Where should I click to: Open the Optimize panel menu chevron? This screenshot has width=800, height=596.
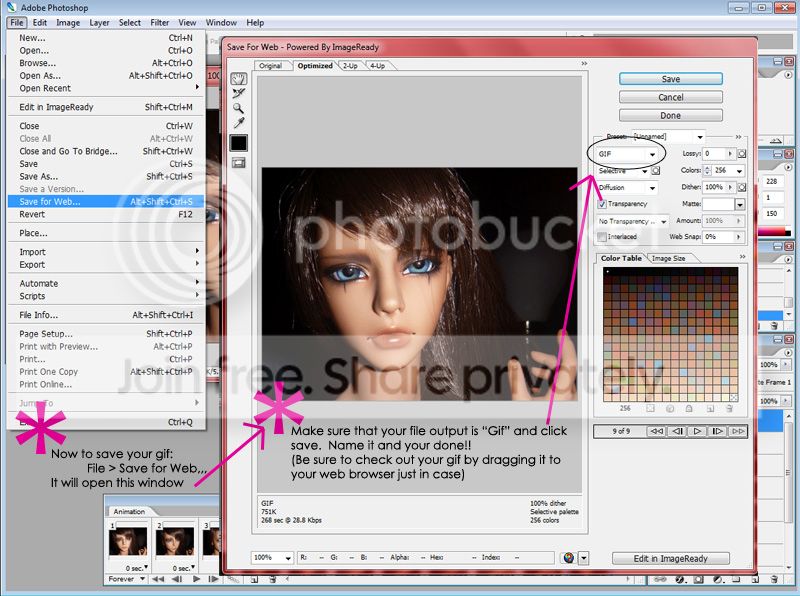738,137
